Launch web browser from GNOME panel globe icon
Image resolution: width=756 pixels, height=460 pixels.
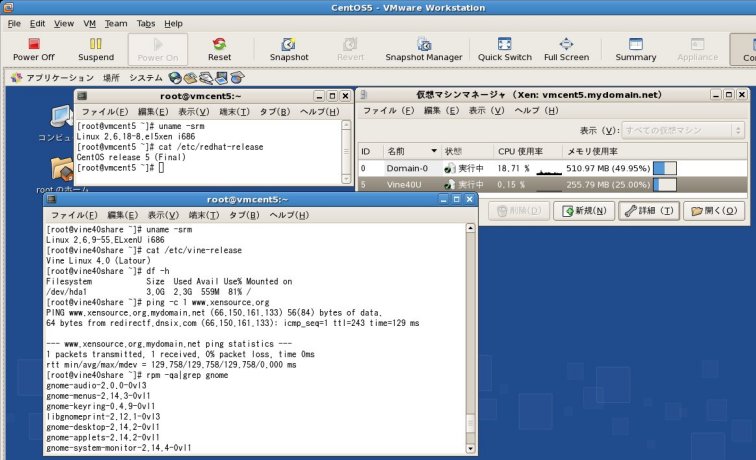click(175, 78)
